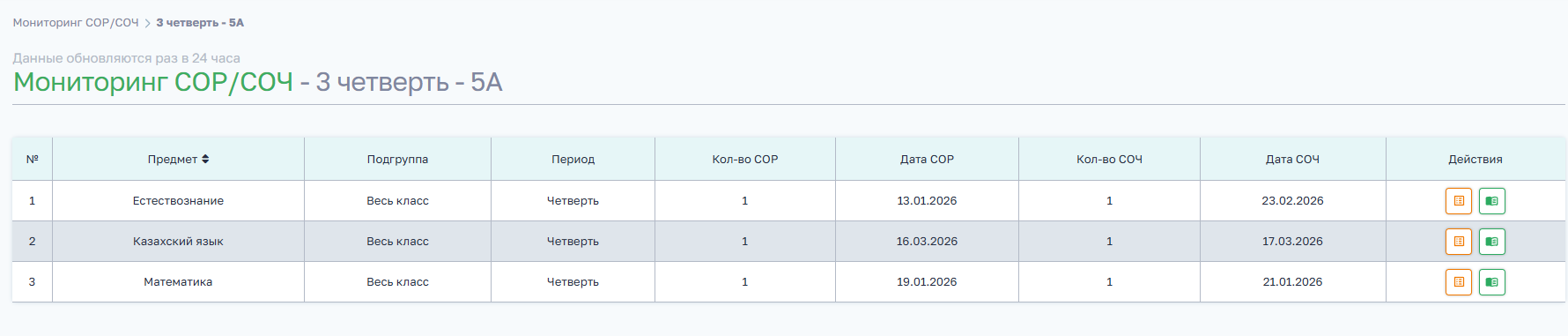The width and height of the screenshot is (1568, 336).
Task: Click the Кол-во СОЧ column header
Action: 1109,160
